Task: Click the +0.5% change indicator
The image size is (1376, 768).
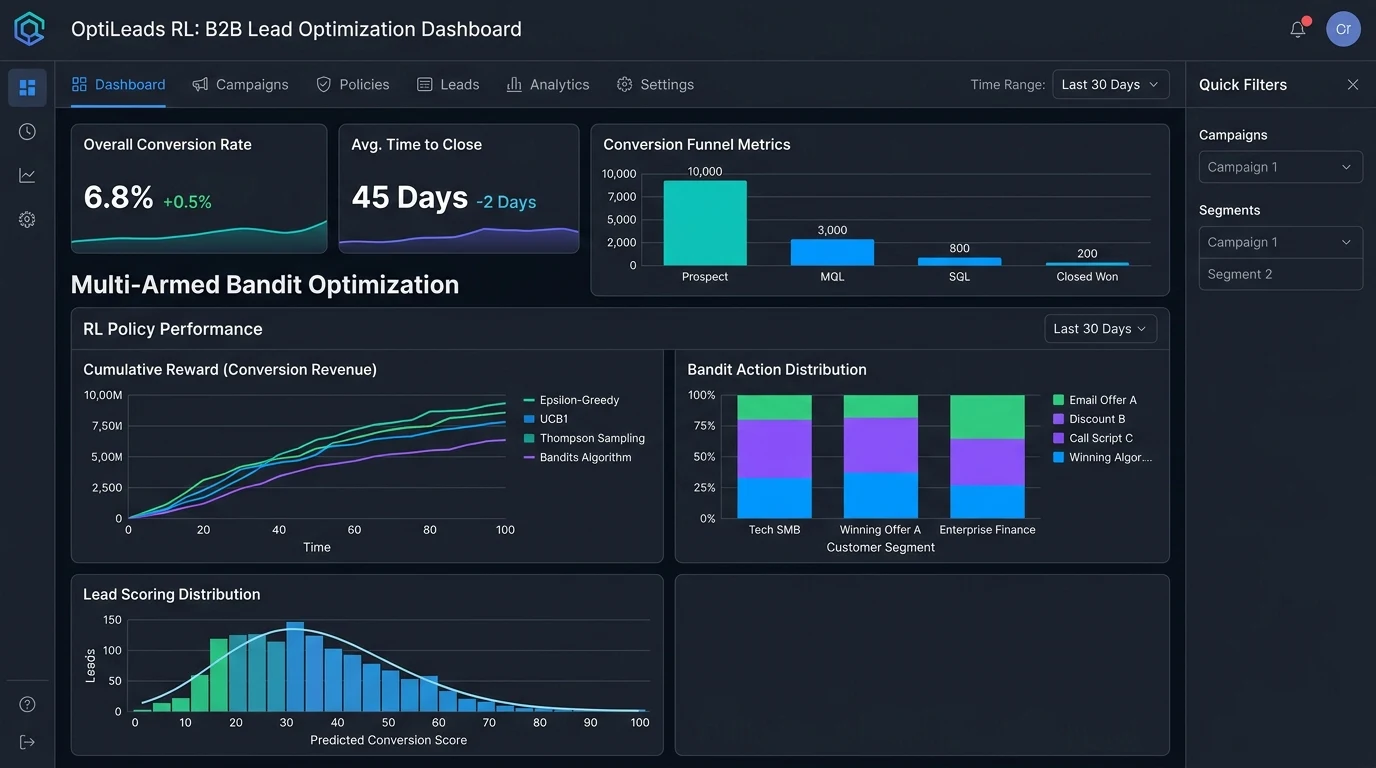Action: (x=187, y=202)
